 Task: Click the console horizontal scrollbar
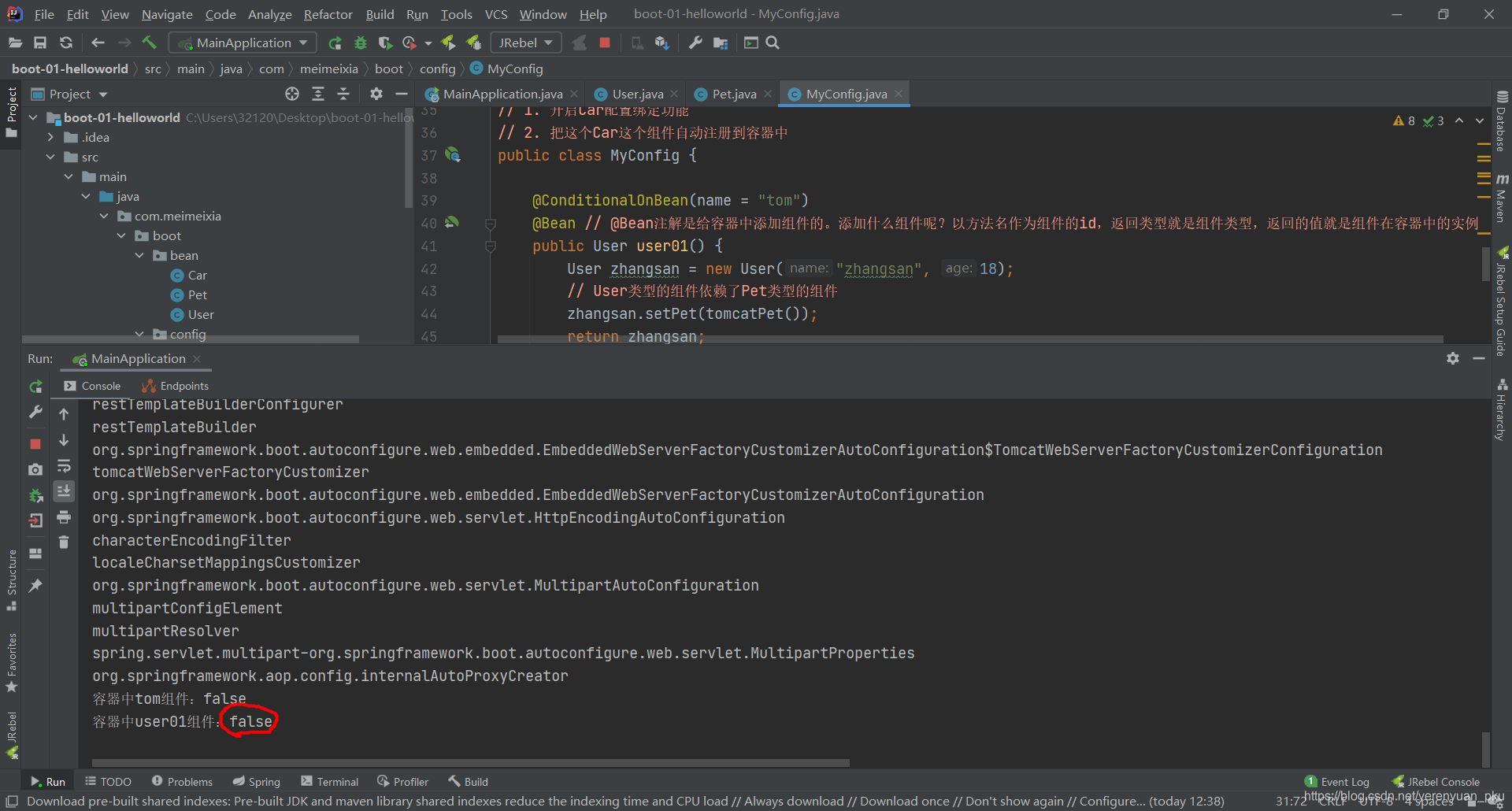click(x=471, y=762)
